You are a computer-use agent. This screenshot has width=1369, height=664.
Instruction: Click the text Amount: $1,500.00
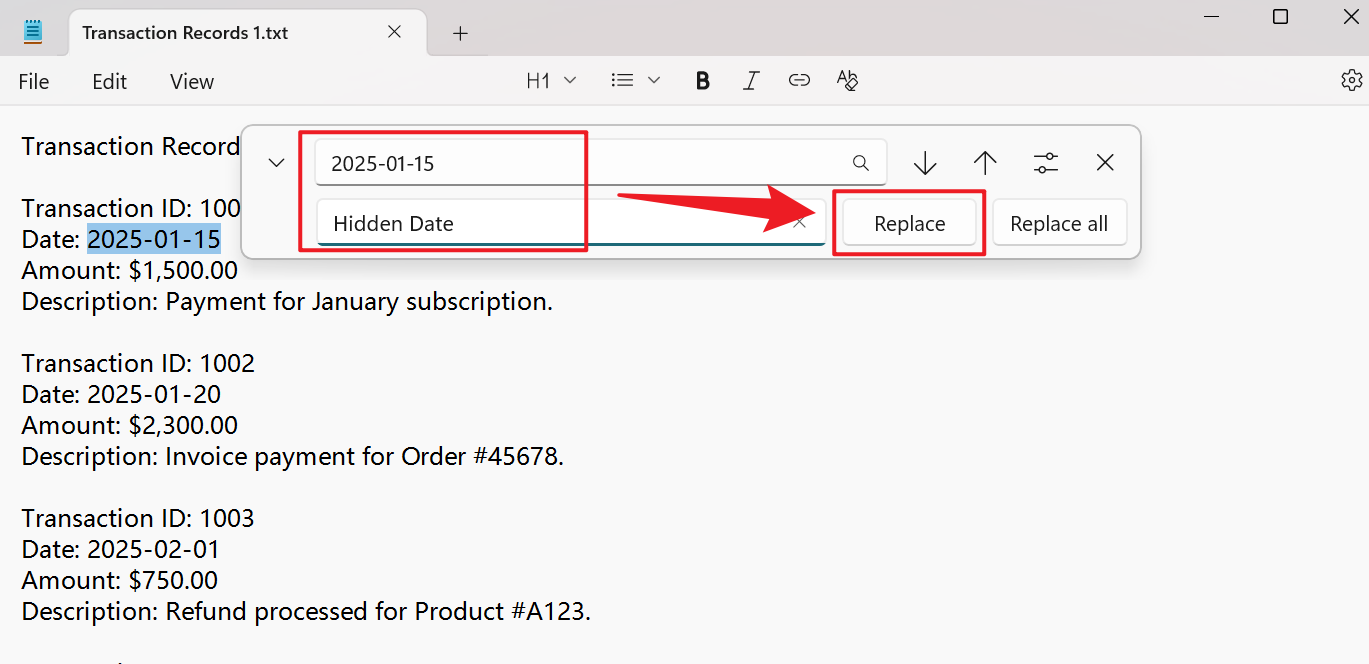point(130,270)
